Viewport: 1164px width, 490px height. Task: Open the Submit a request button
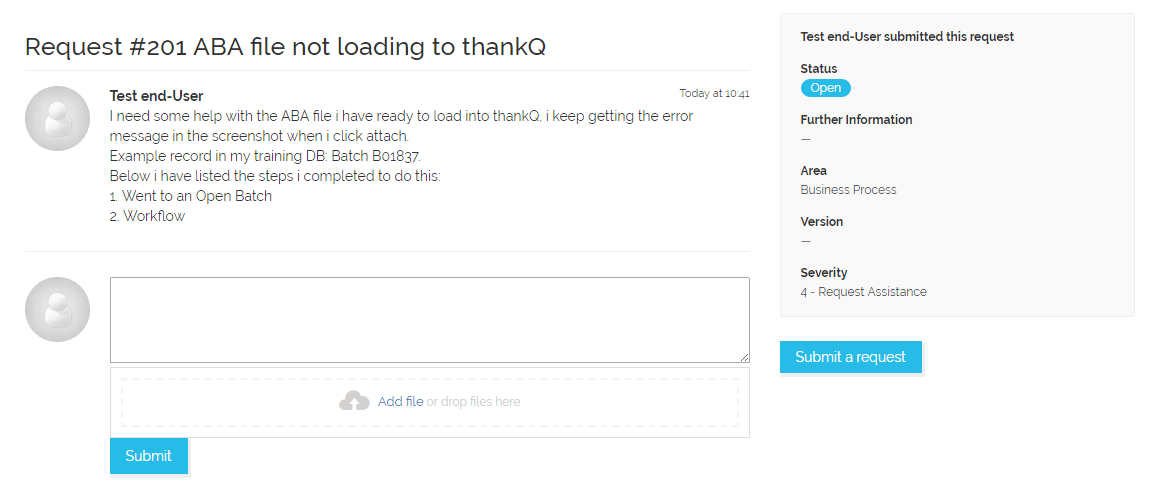[x=850, y=357]
